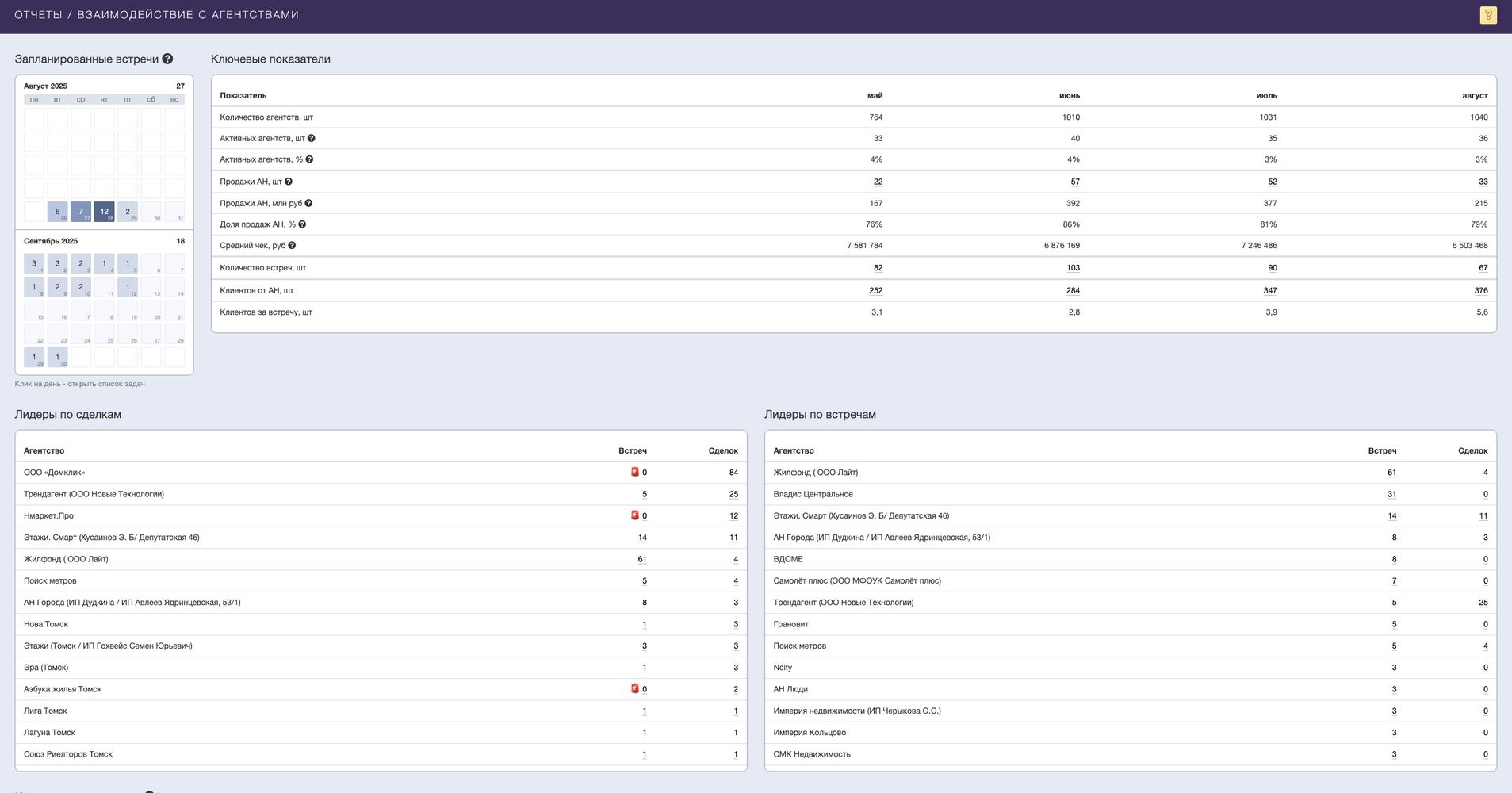Click question icon next to Активных агентств, %
The height and width of the screenshot is (793, 1512).
click(309, 159)
